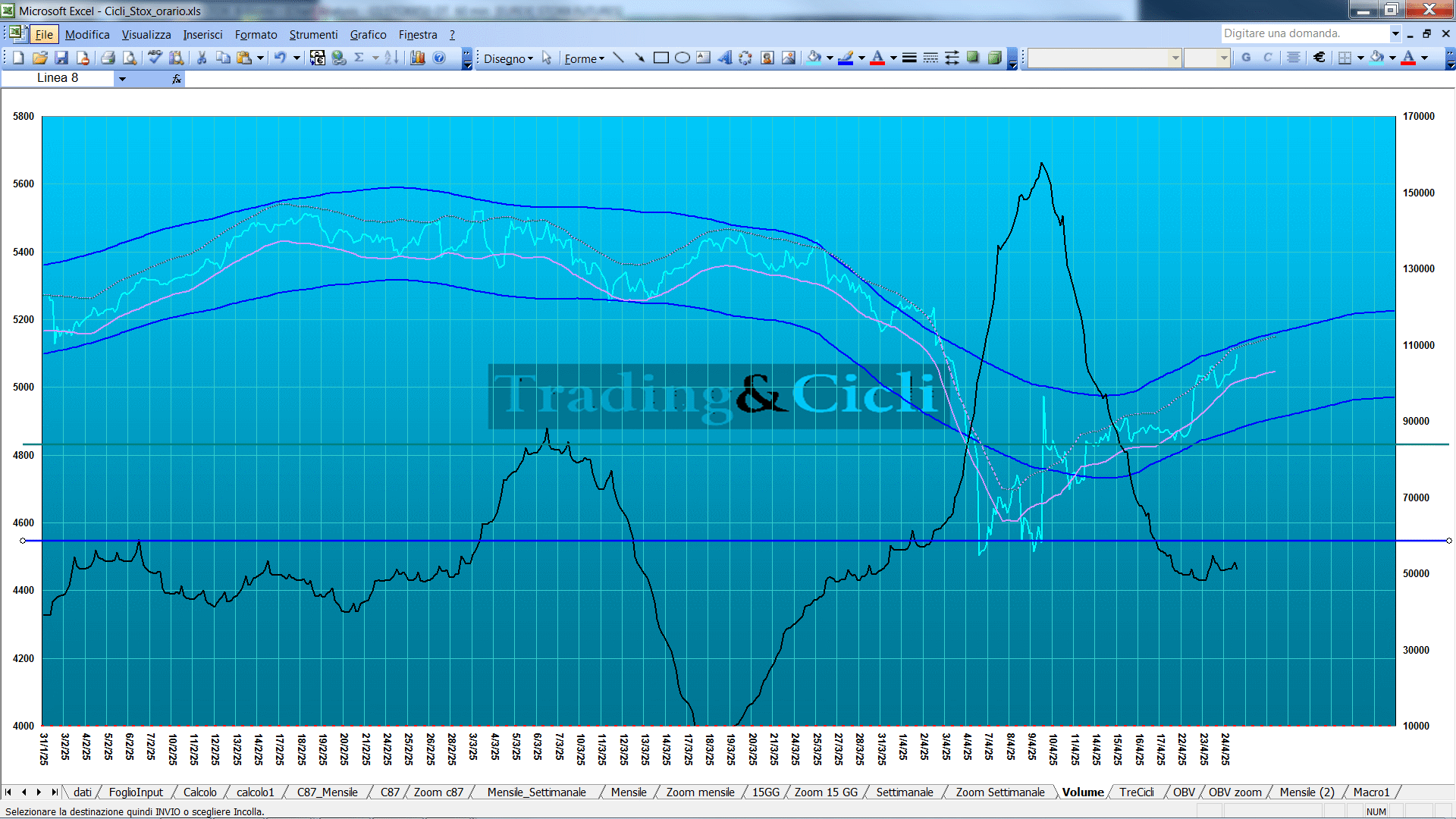Click the Insert Picture from file icon
This screenshot has height=819, width=1456.
click(788, 58)
